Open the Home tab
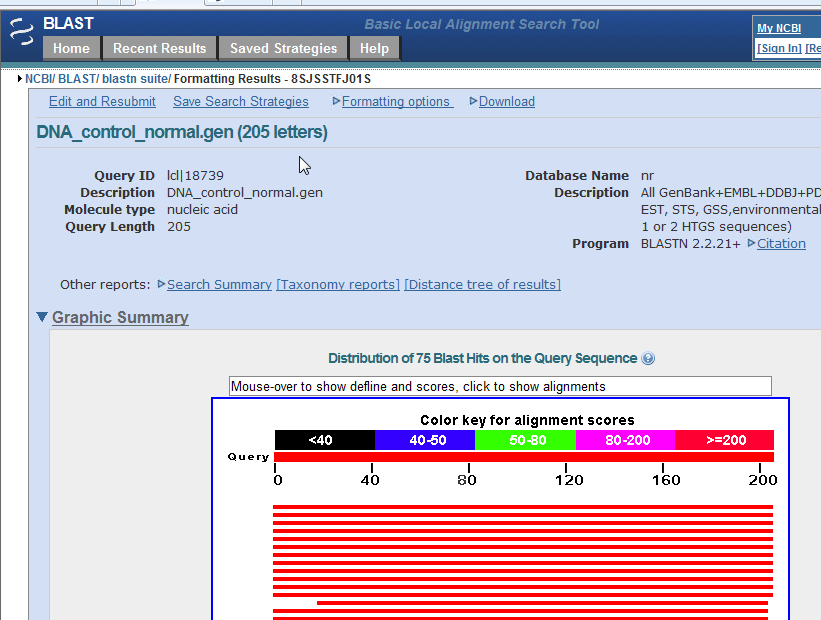 pos(71,48)
